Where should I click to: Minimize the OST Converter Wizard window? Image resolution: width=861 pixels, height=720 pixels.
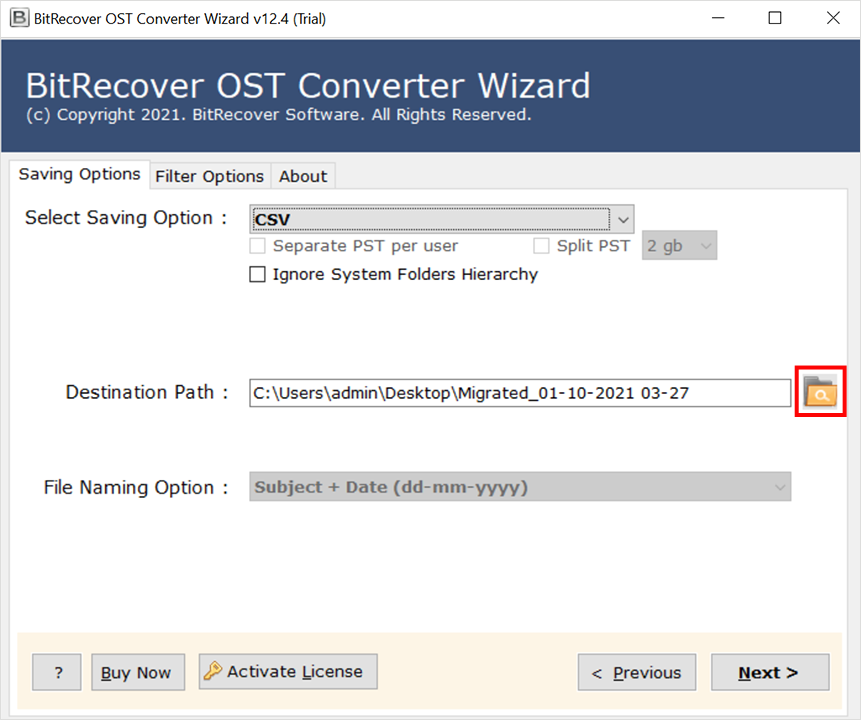[718, 18]
